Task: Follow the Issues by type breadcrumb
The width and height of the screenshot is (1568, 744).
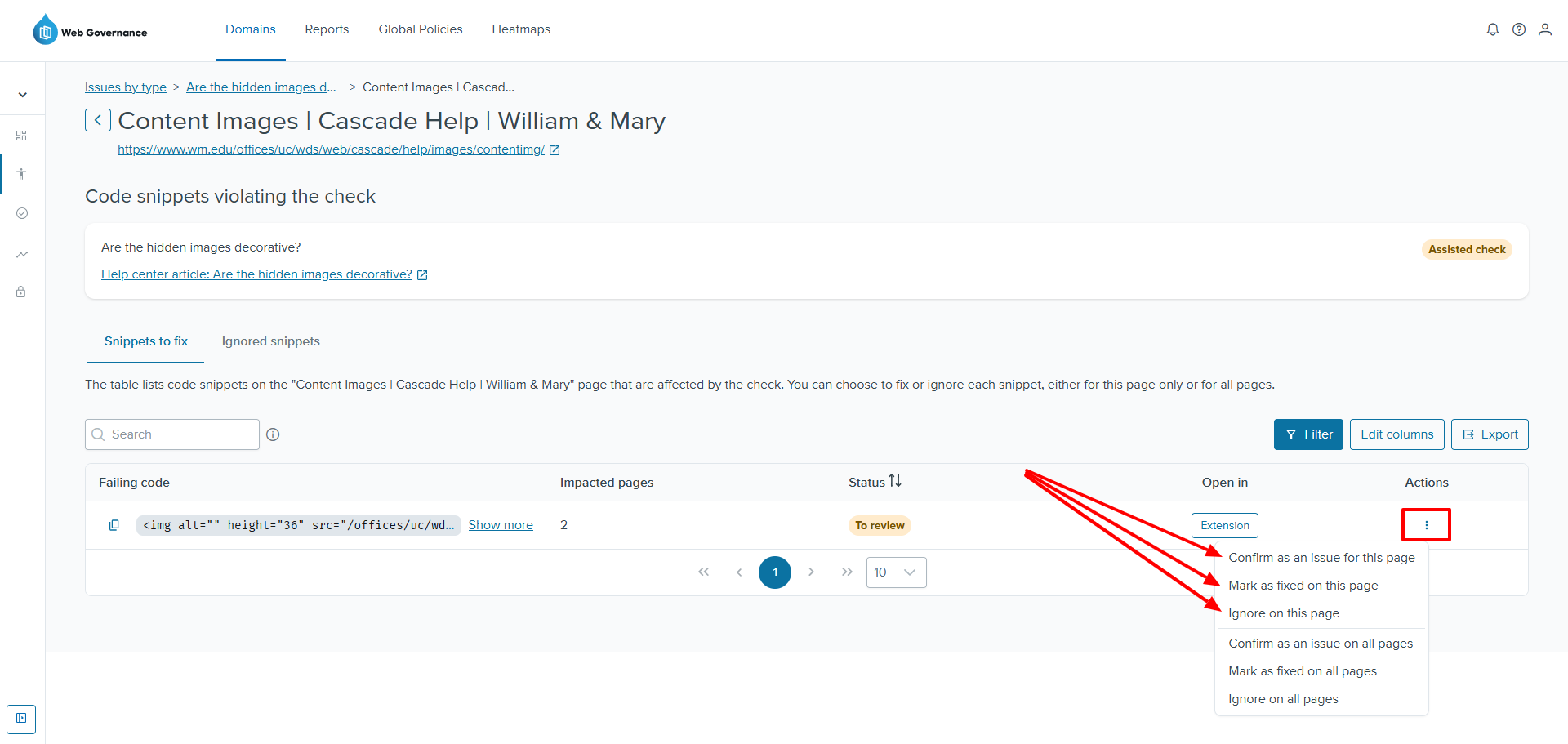Action: 126,87
